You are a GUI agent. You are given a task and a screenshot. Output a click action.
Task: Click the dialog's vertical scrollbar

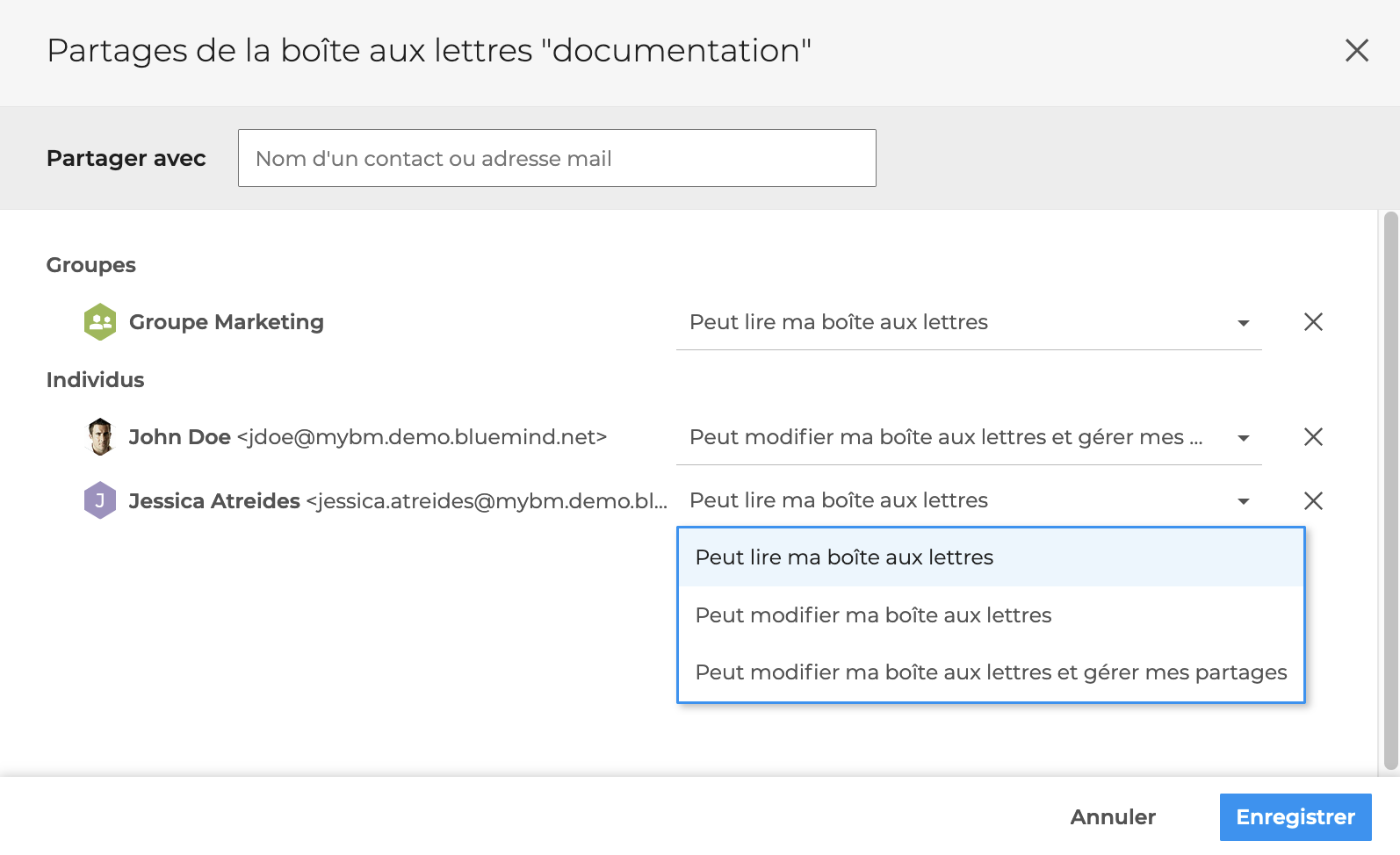click(x=1390, y=490)
